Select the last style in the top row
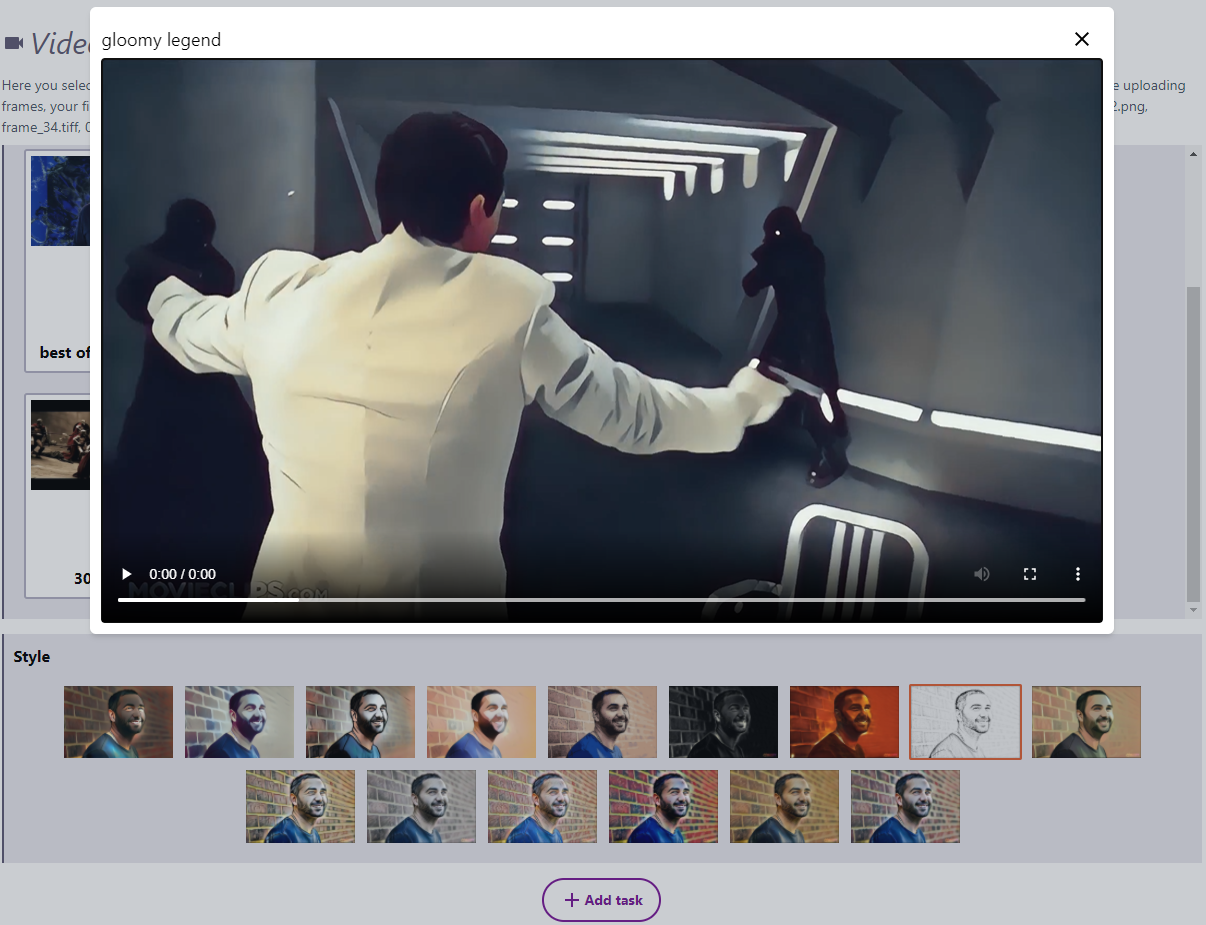The image size is (1206, 925). [x=1086, y=722]
